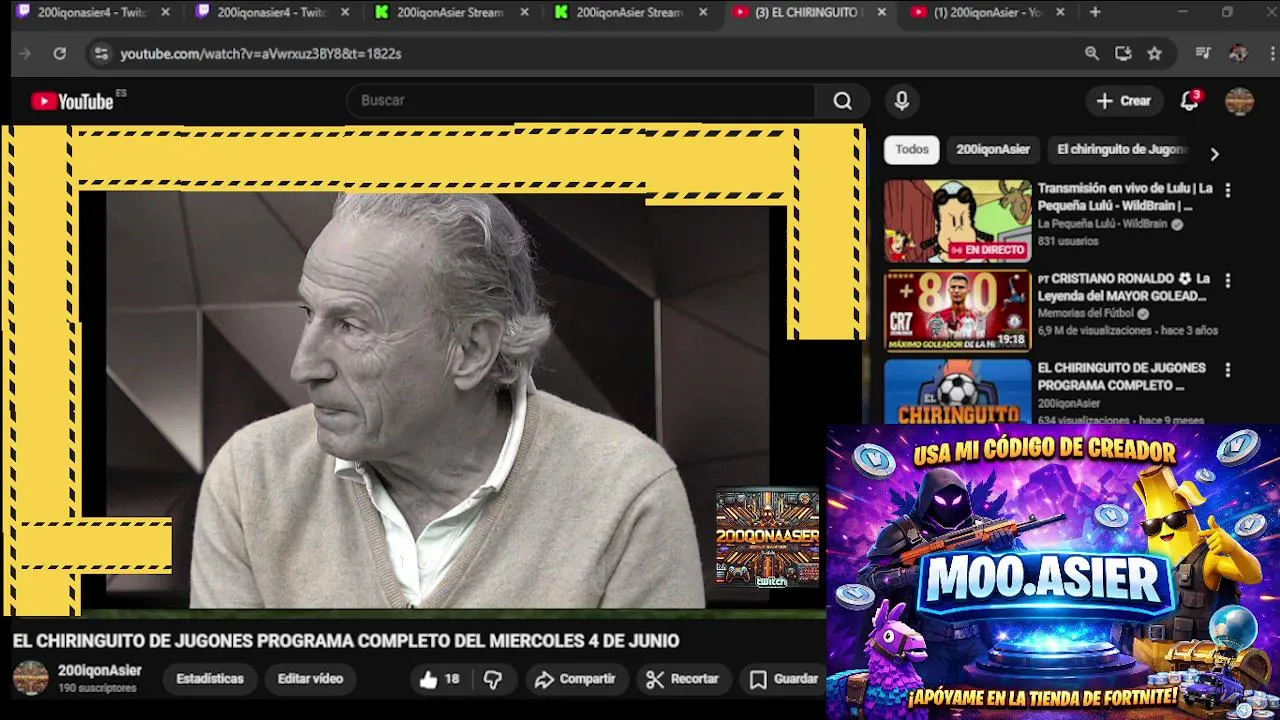This screenshot has width=1280, height=720.
Task: Open options menu for La Pequeña Lulú video
Action: (1228, 190)
